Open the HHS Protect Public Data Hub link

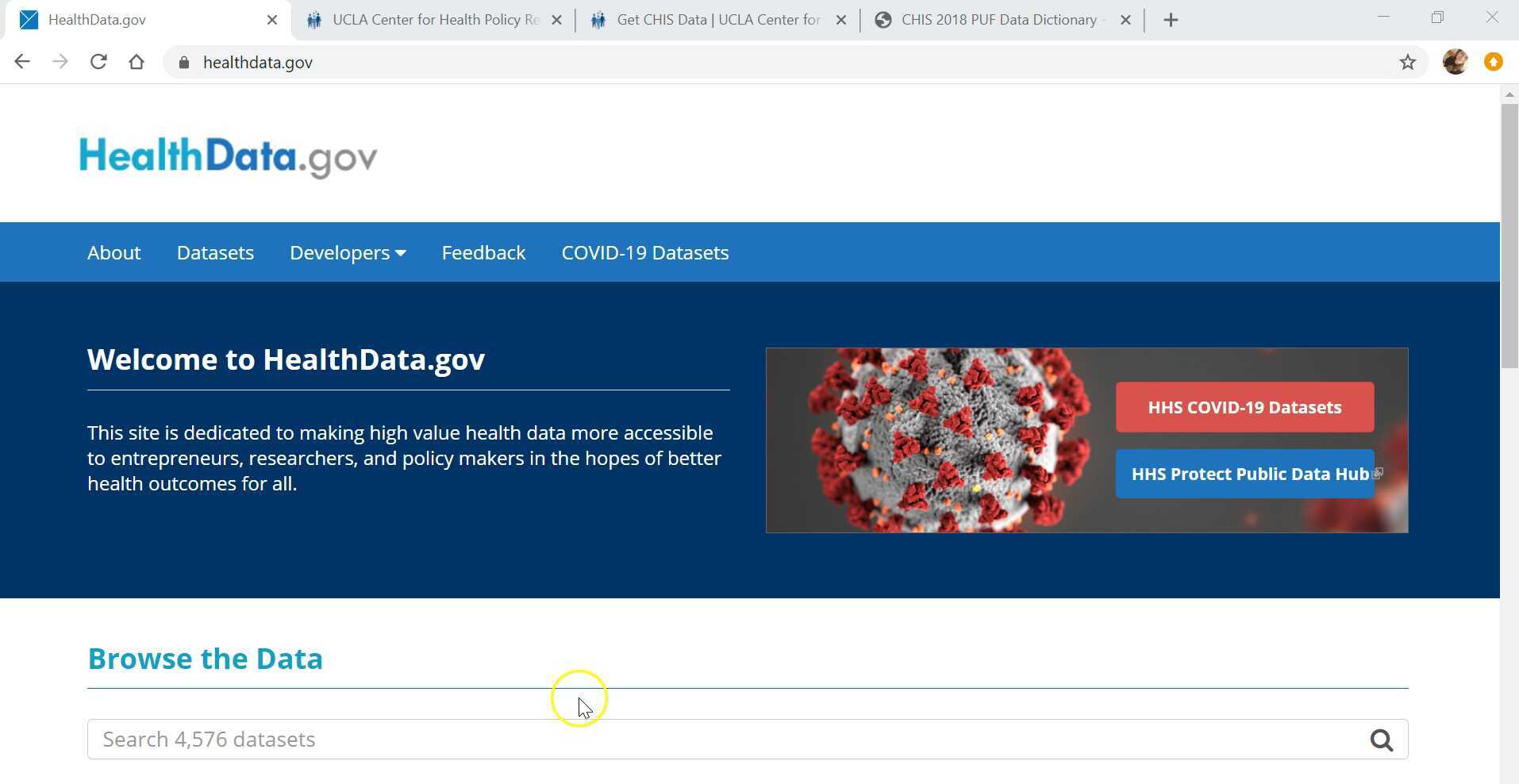(x=1244, y=474)
